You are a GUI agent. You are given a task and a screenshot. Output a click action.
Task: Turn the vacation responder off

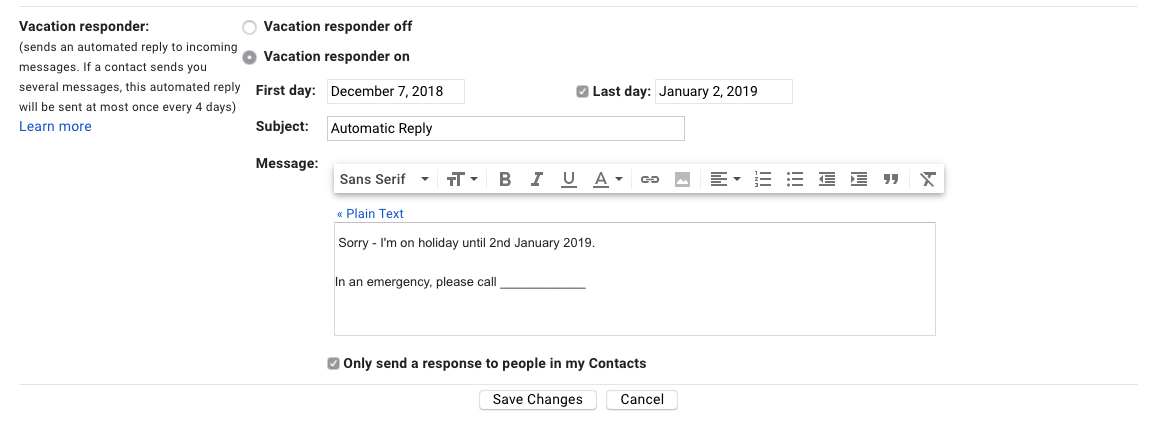tap(250, 27)
